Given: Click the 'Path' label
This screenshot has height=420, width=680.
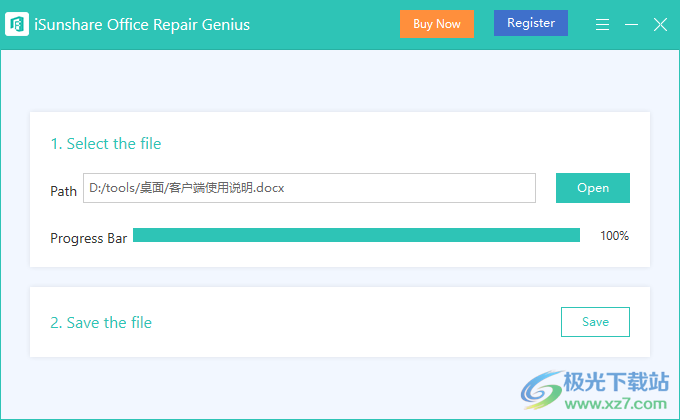Looking at the screenshot, I should coord(63,191).
